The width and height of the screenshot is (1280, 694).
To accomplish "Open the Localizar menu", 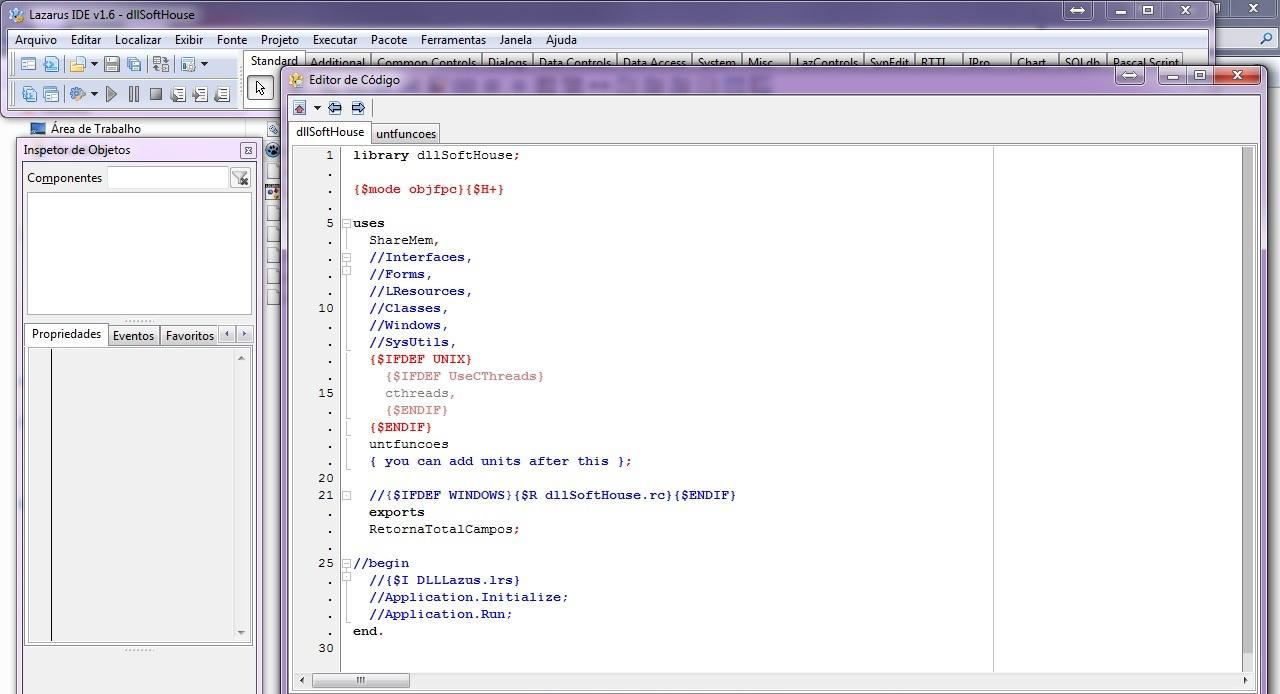I will (x=138, y=40).
